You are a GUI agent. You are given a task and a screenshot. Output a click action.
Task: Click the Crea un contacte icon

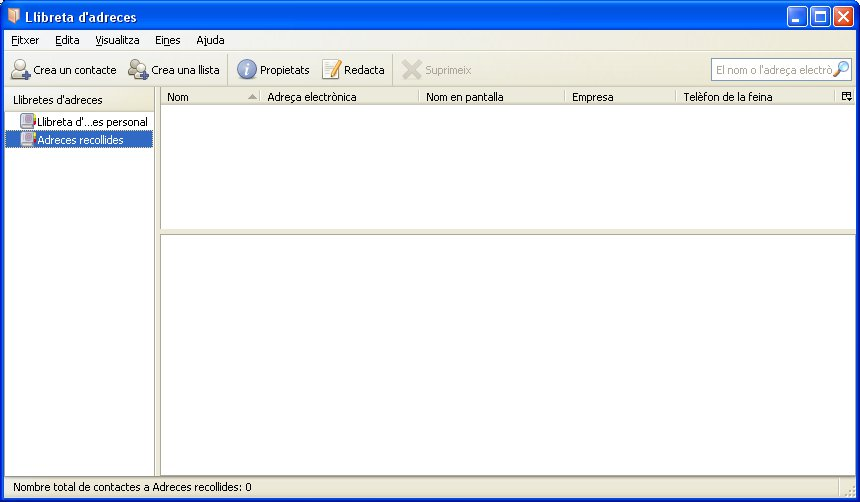pyautogui.click(x=21, y=70)
